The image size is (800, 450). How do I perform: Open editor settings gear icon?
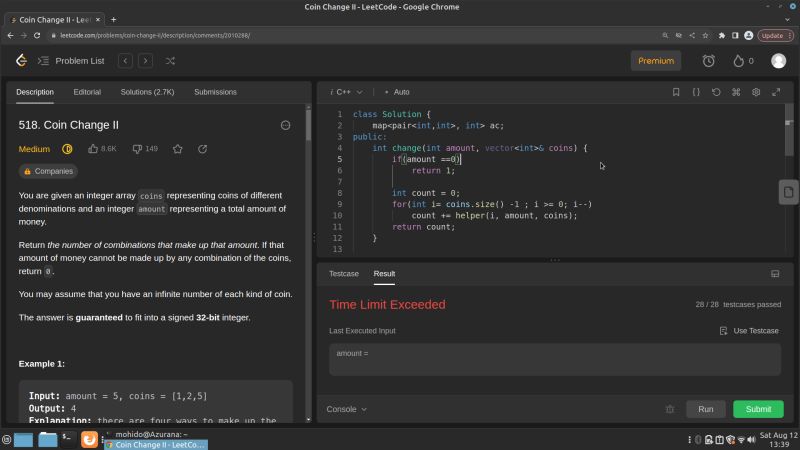pyautogui.click(x=756, y=92)
